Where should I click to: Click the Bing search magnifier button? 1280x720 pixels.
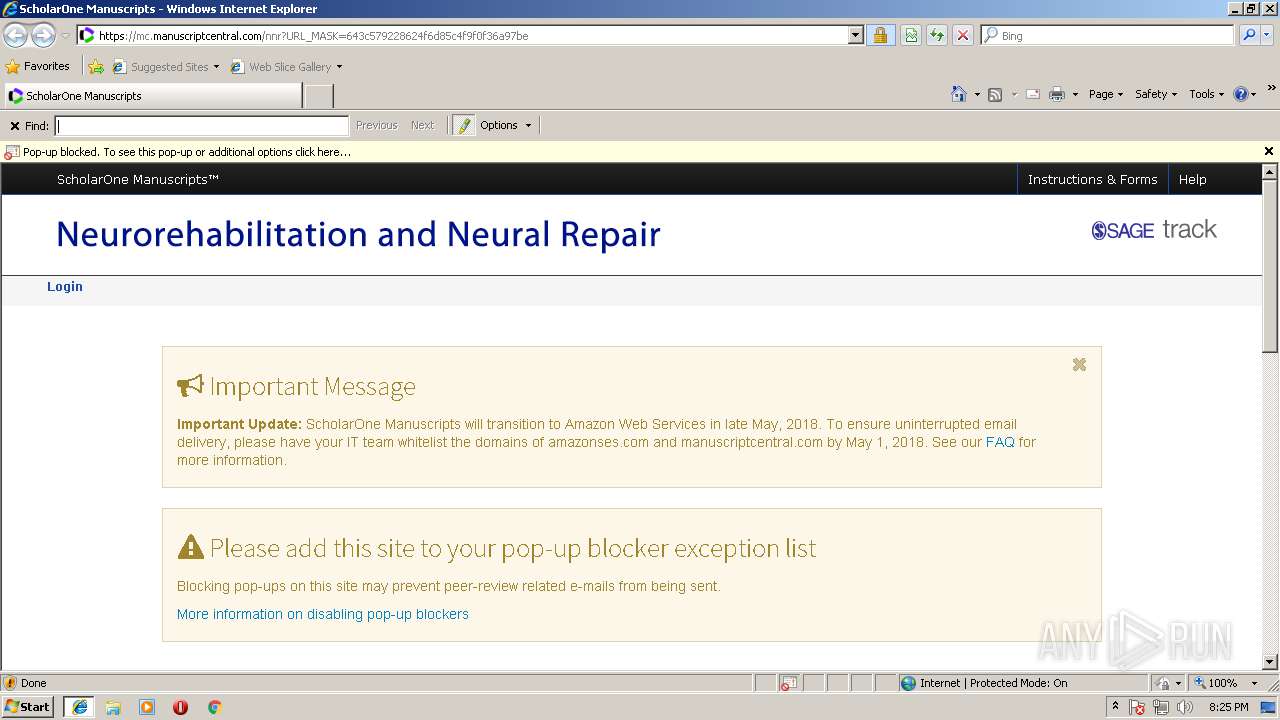1249,35
